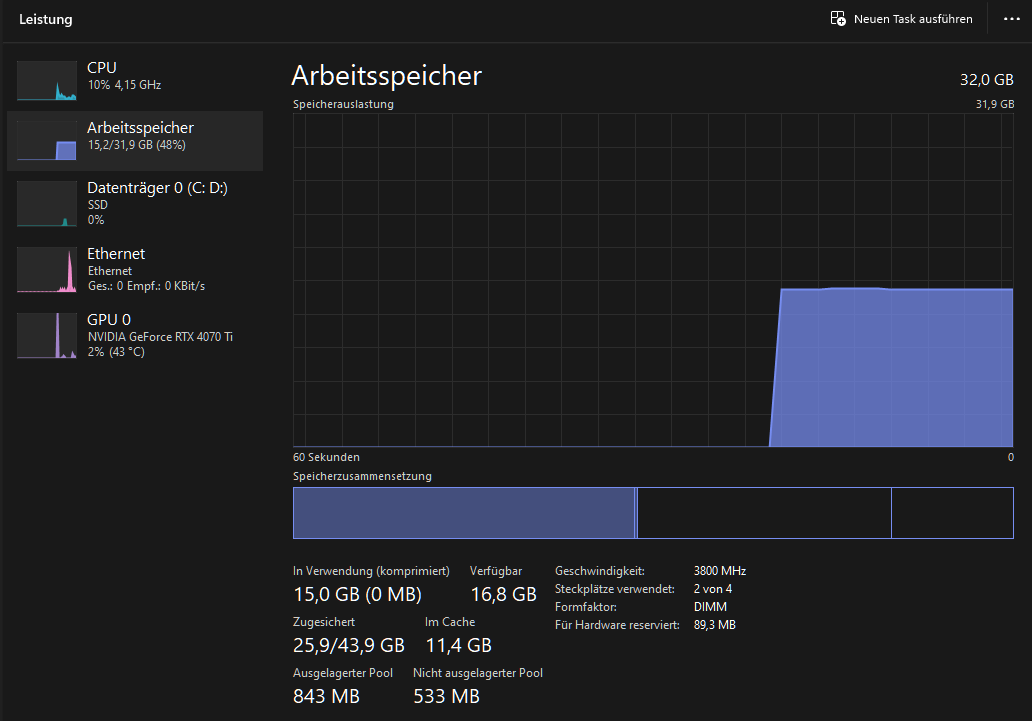This screenshot has width=1032, height=721.
Task: Click the 533 MB non-paged pool value
Action: pyautogui.click(x=446, y=696)
